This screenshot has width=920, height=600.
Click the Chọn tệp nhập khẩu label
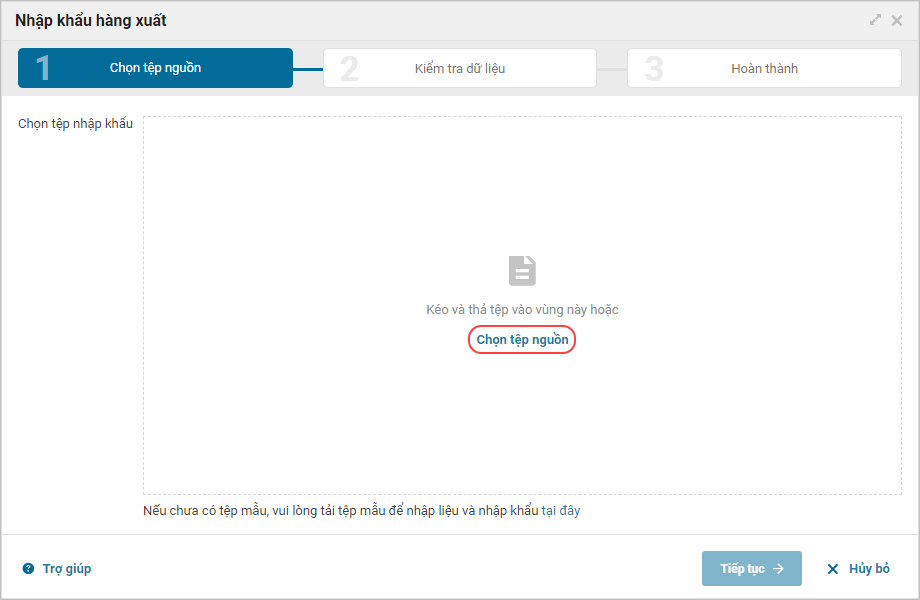tap(75, 124)
